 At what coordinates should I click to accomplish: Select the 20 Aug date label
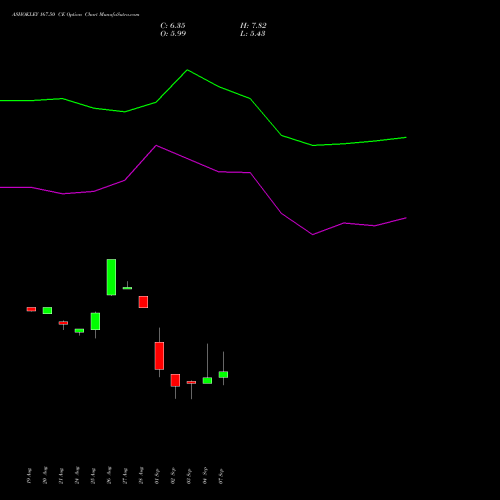pos(45,476)
